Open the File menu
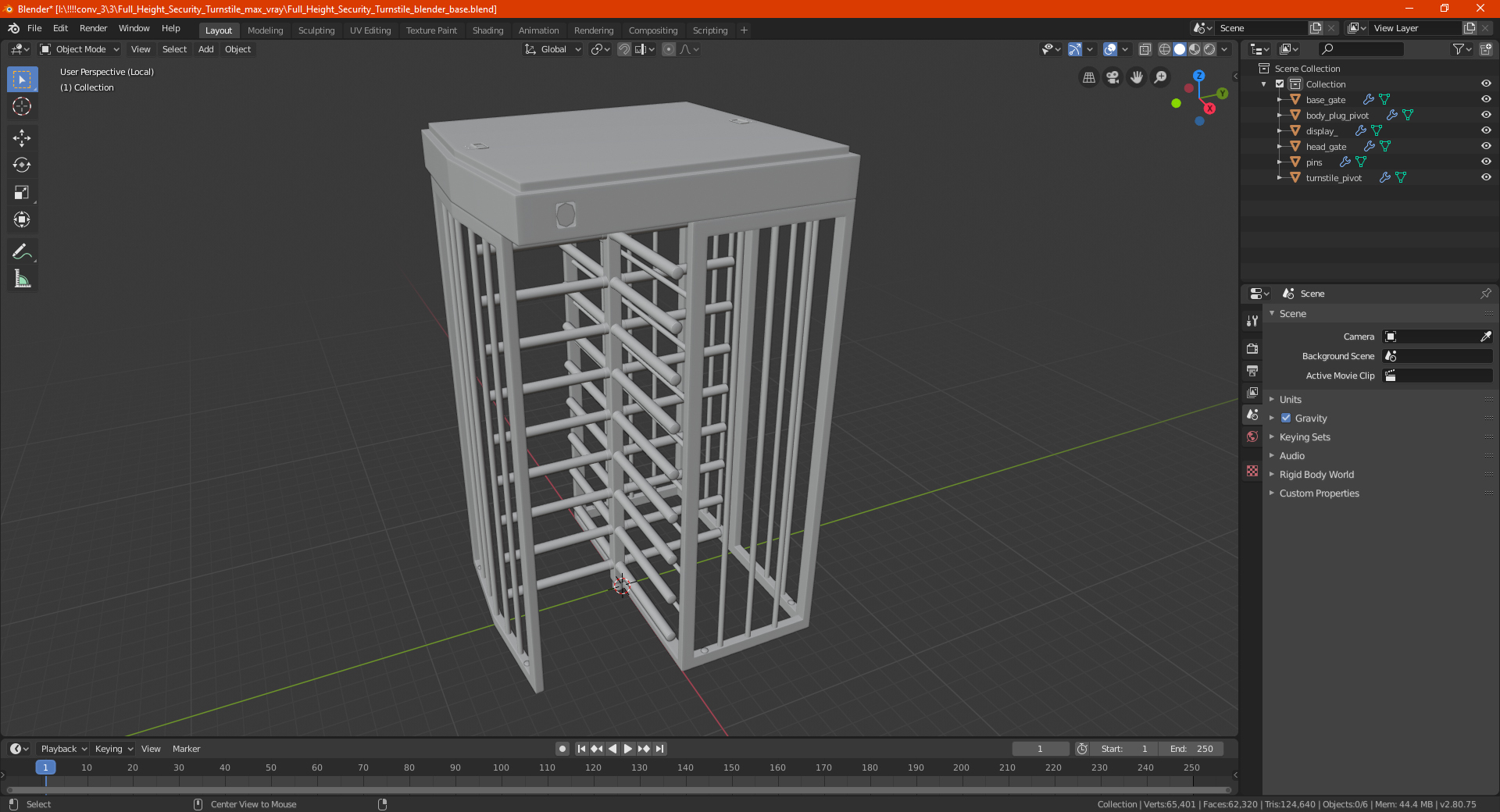The height and width of the screenshot is (812, 1500). coord(34,28)
